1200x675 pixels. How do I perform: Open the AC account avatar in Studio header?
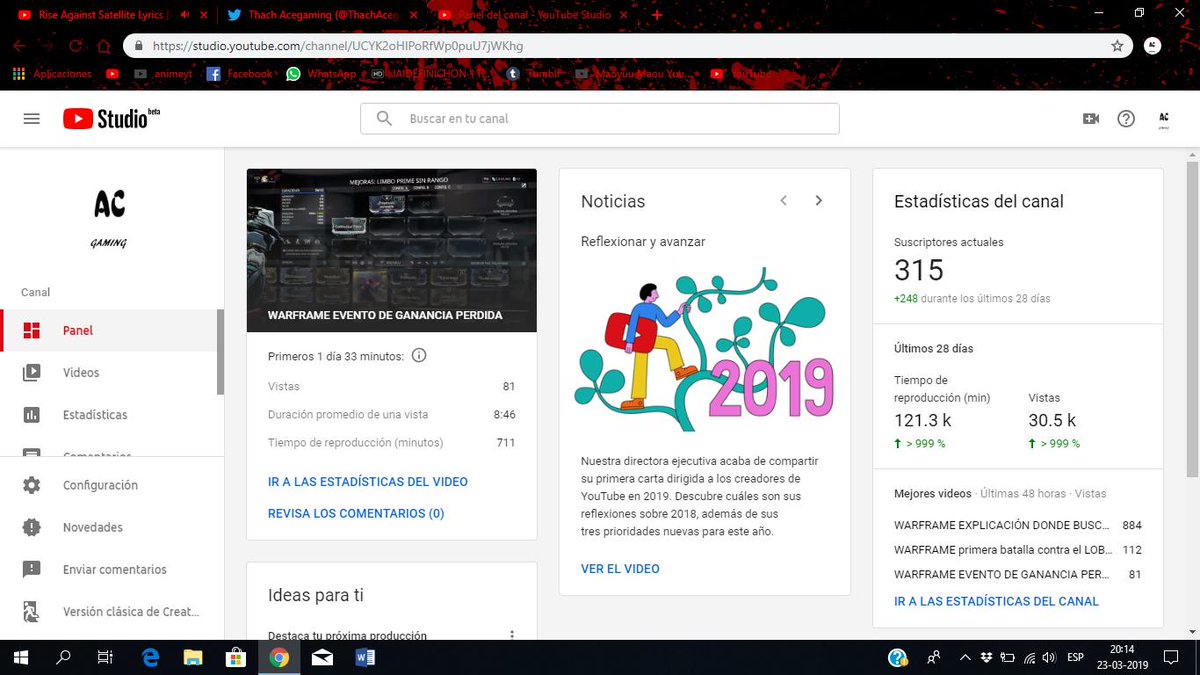(x=1163, y=118)
